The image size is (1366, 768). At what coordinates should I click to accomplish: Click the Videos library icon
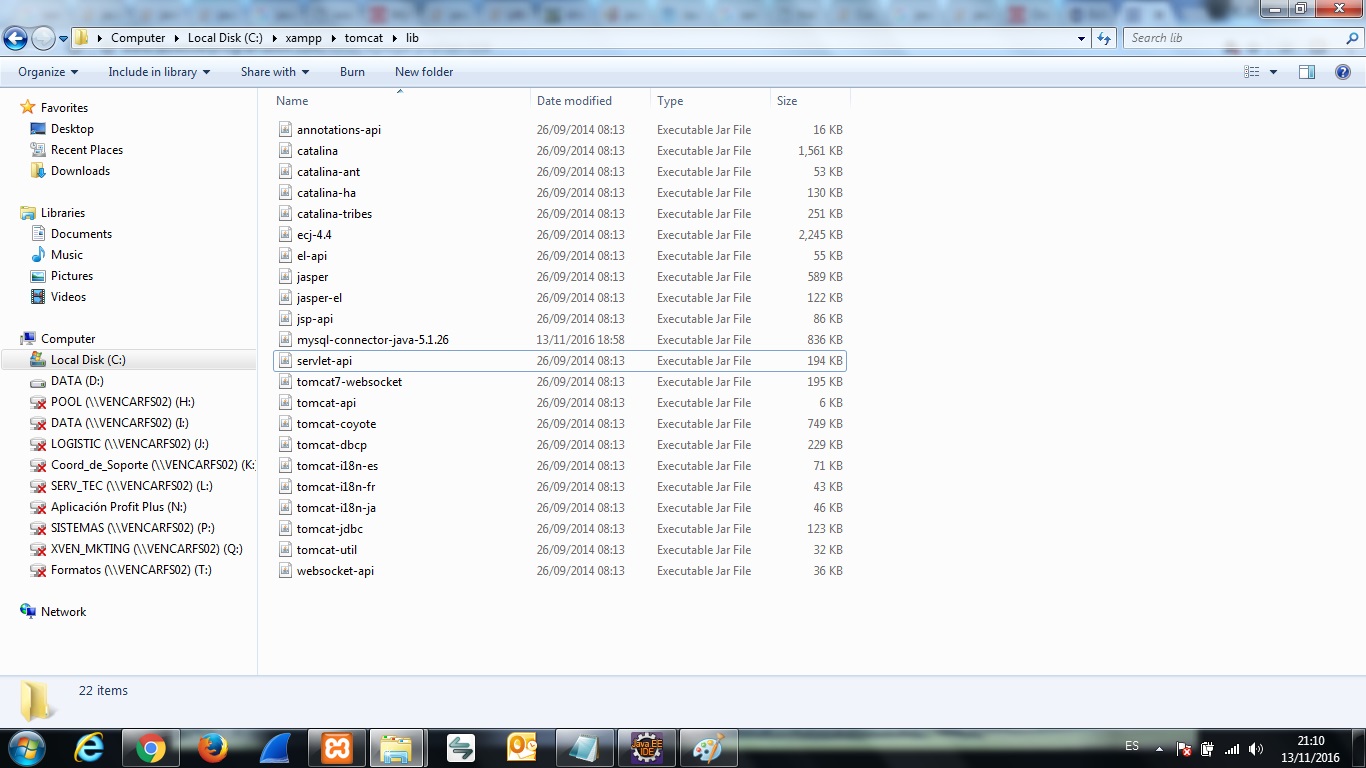(38, 297)
